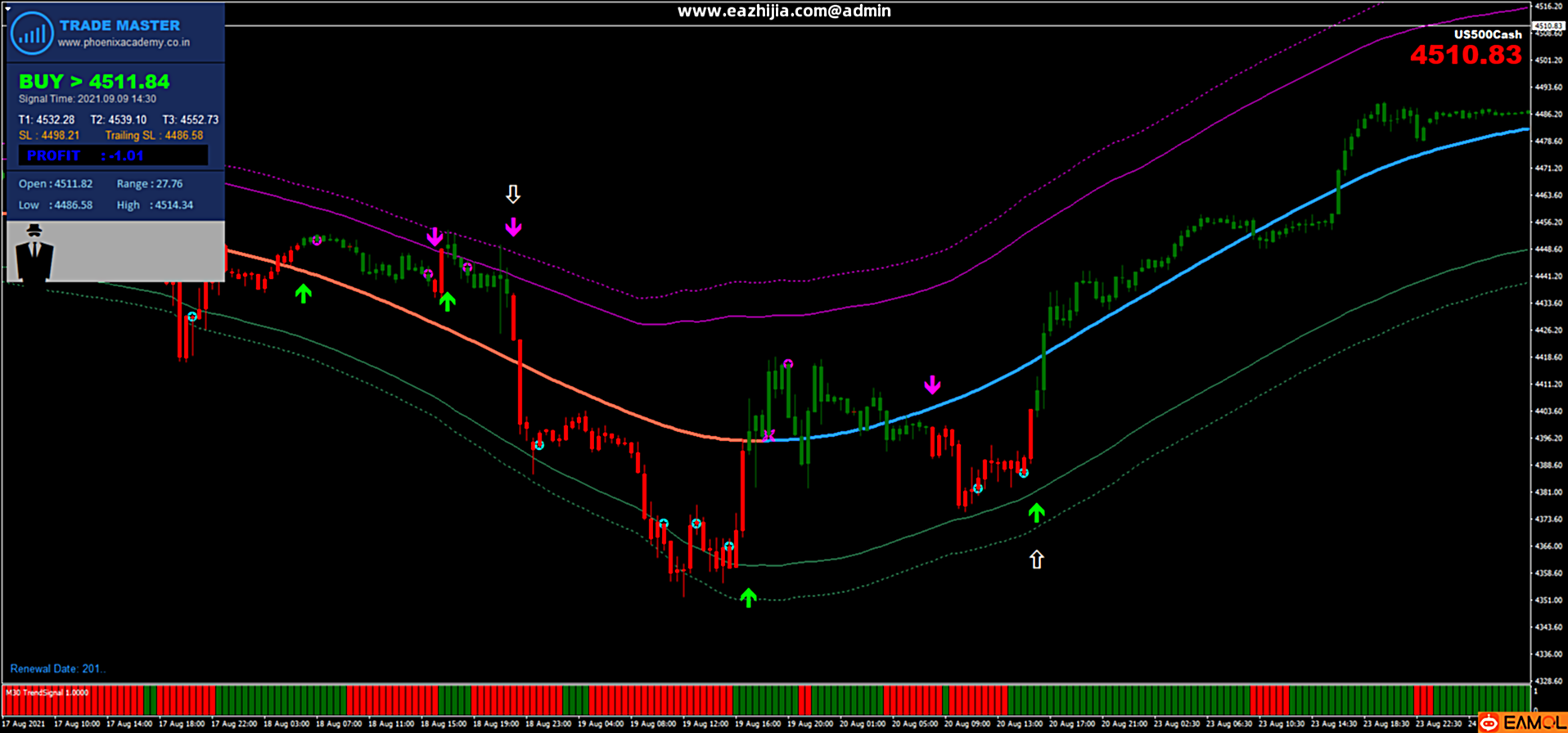Image resolution: width=1568 pixels, height=733 pixels.
Task: Click the suited man with hat icon
Action: (x=34, y=254)
